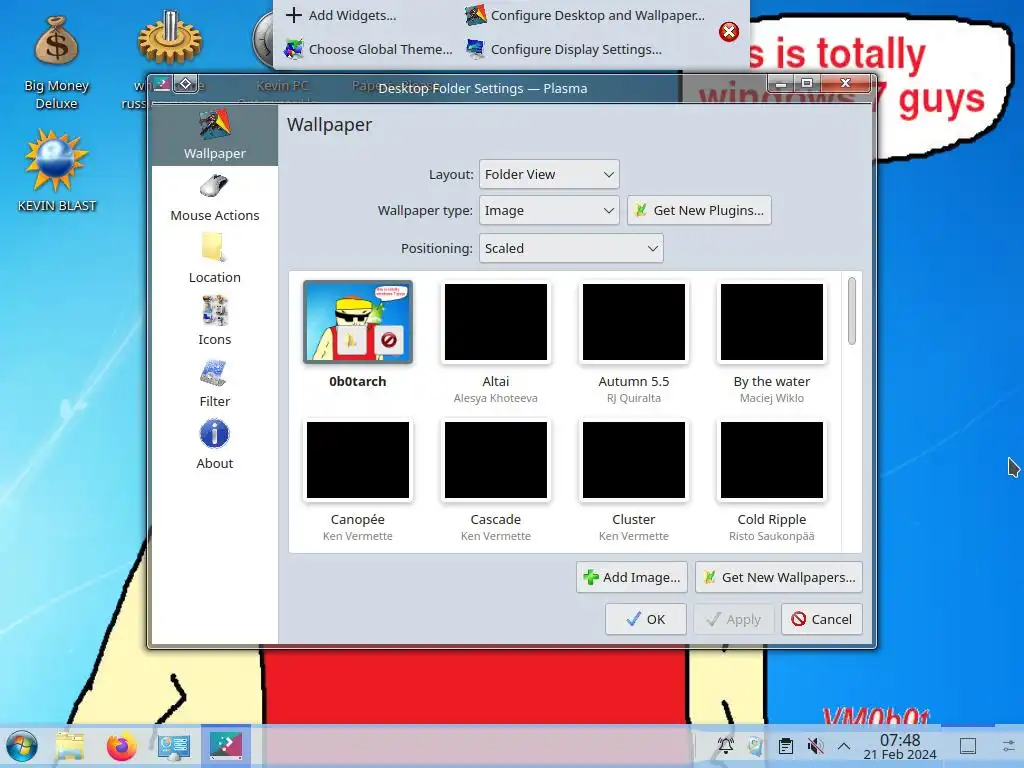Screen dimensions: 1024x768
Task: Open the Wallpaper settings page
Action: 214,135
